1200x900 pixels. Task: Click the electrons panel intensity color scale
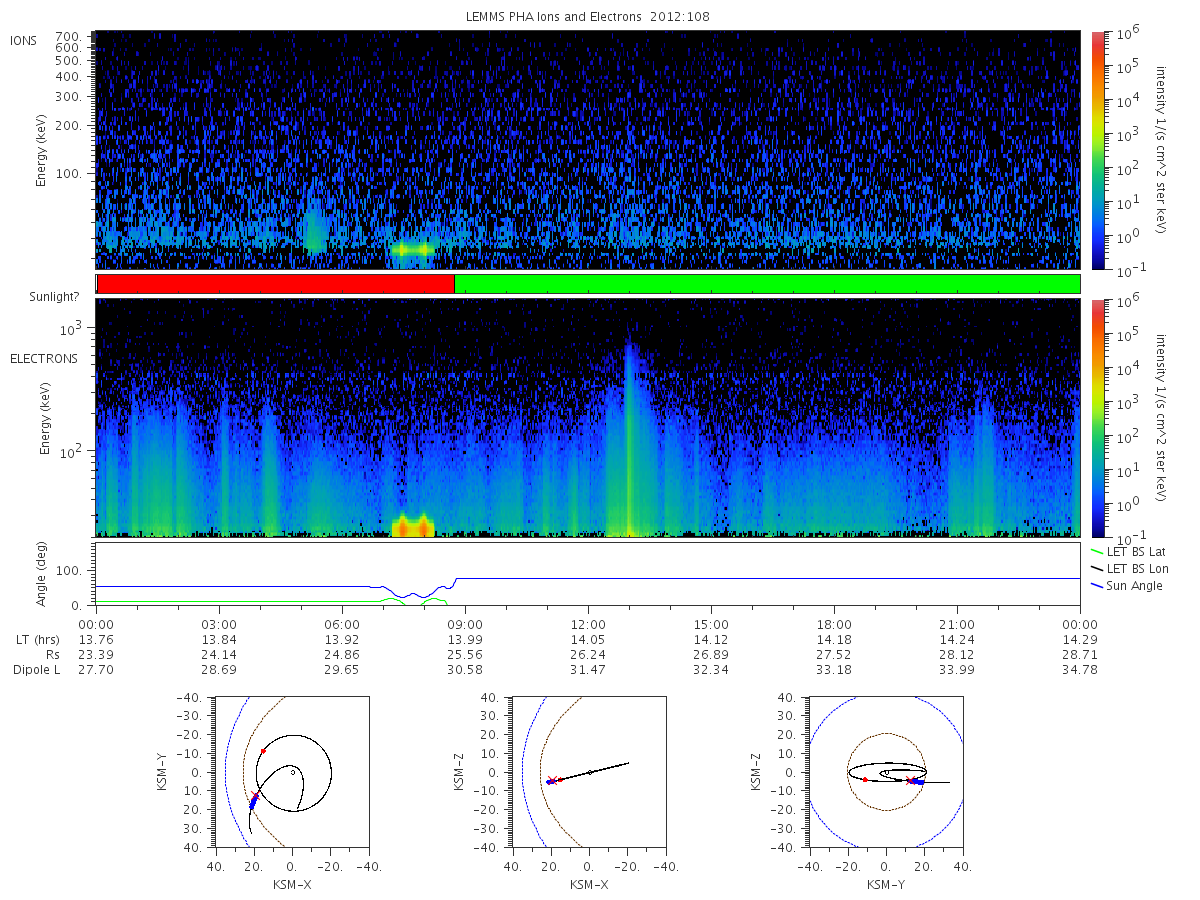click(1098, 417)
